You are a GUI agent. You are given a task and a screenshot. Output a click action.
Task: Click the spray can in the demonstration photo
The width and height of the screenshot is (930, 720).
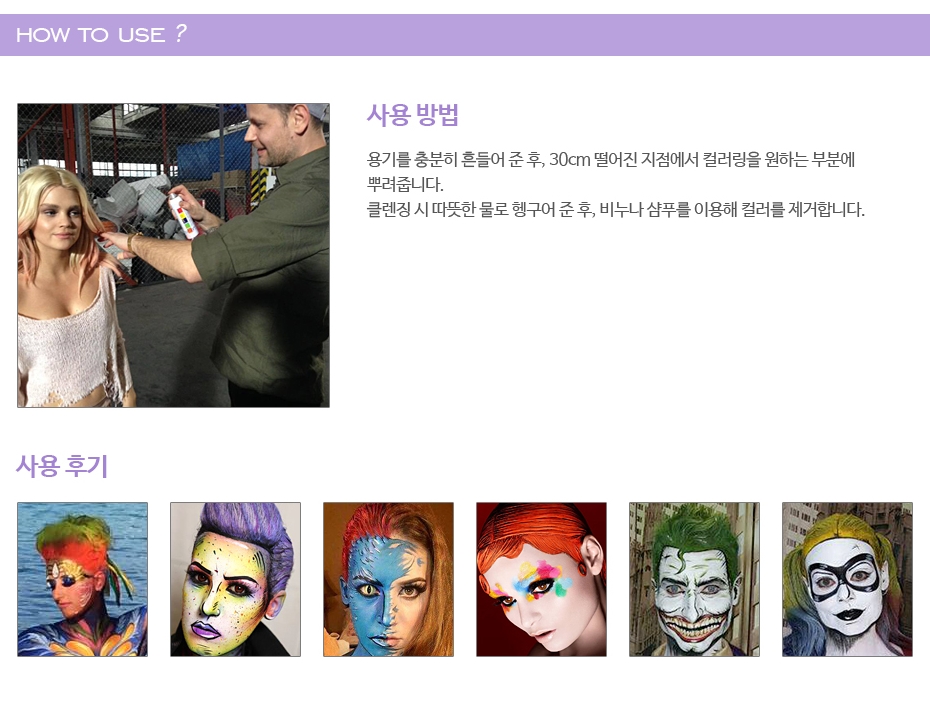(186, 212)
